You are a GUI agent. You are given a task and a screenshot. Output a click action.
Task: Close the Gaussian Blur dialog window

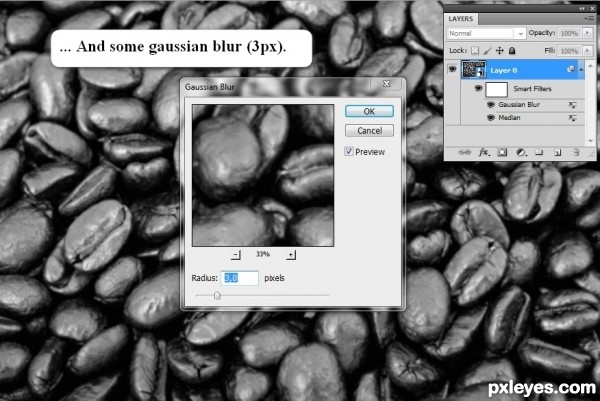click(x=386, y=84)
